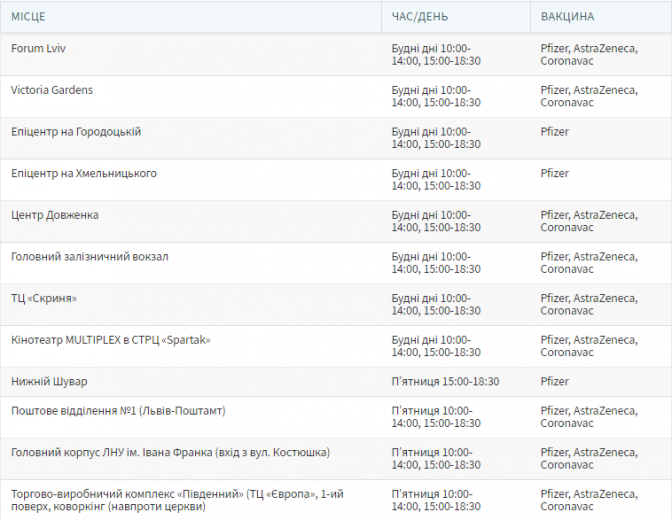
Task: Select the Центр Довженка location
Action: point(55,215)
